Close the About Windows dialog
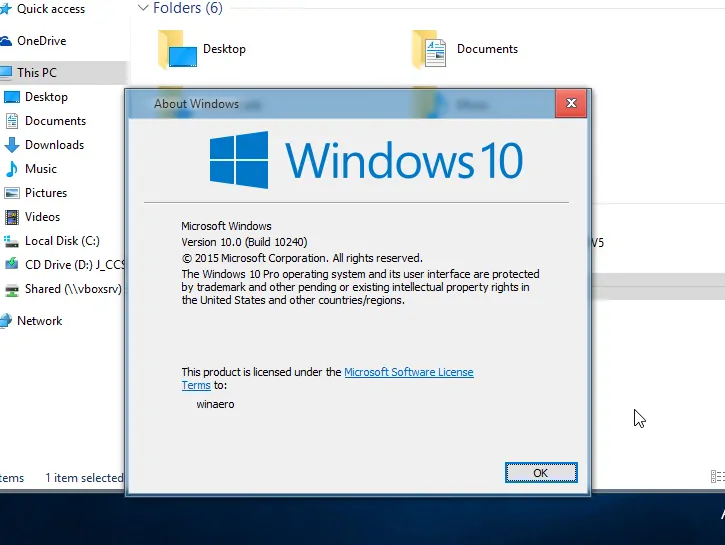 pyautogui.click(x=571, y=103)
